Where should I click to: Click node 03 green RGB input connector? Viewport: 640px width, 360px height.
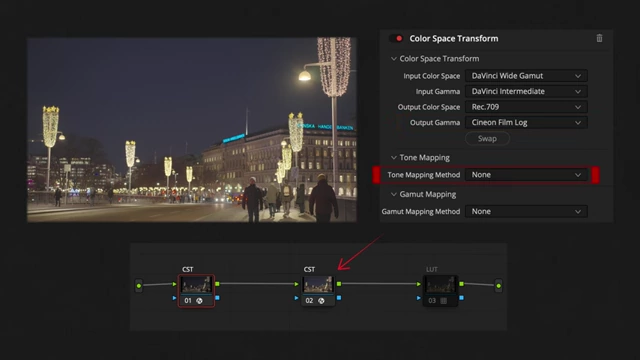point(418,284)
